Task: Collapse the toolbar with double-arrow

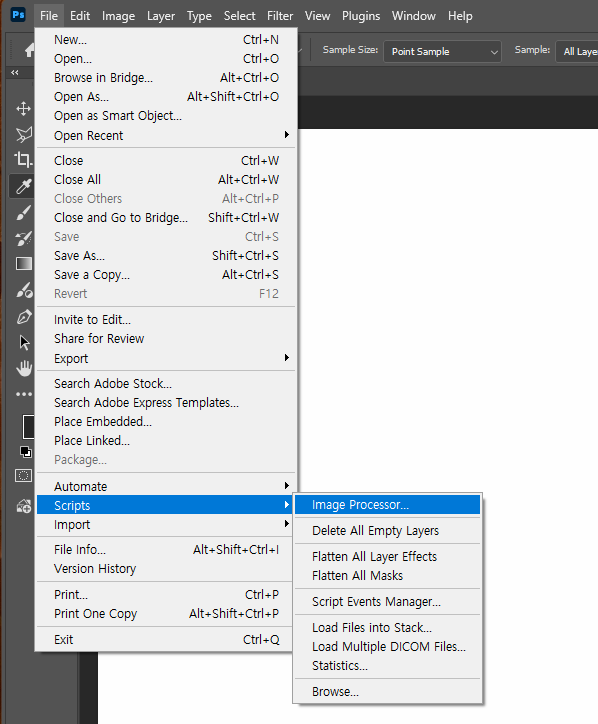Action: click(15, 72)
